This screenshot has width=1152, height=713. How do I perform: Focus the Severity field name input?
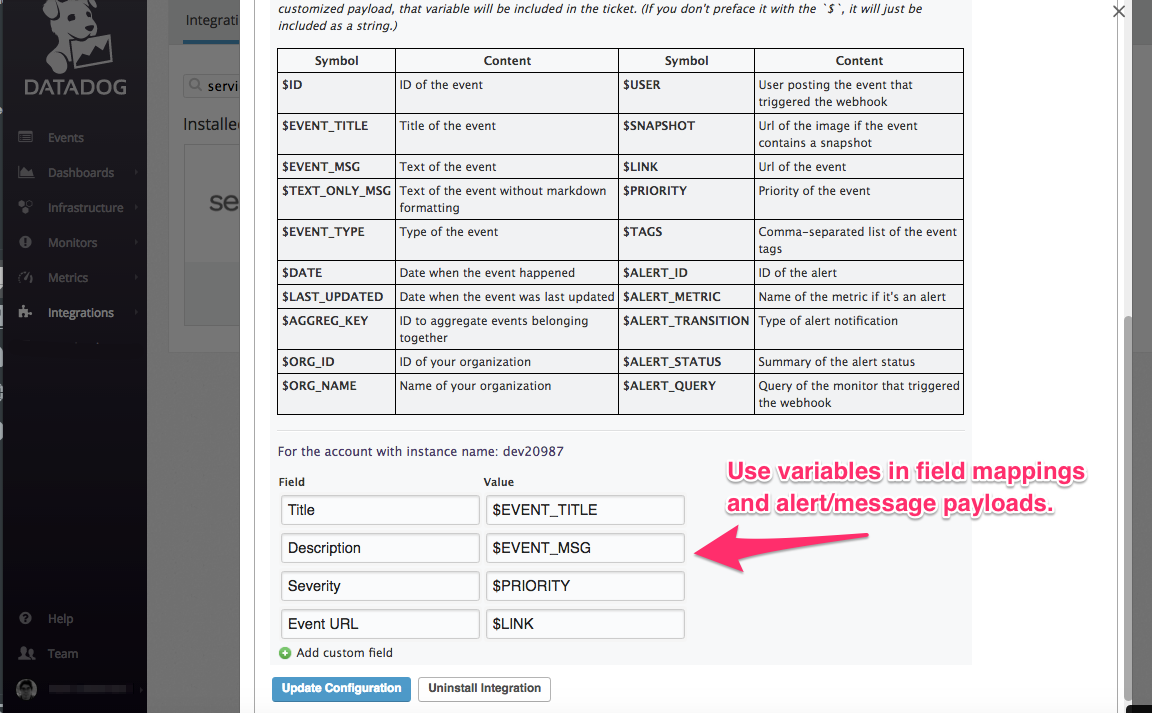379,586
